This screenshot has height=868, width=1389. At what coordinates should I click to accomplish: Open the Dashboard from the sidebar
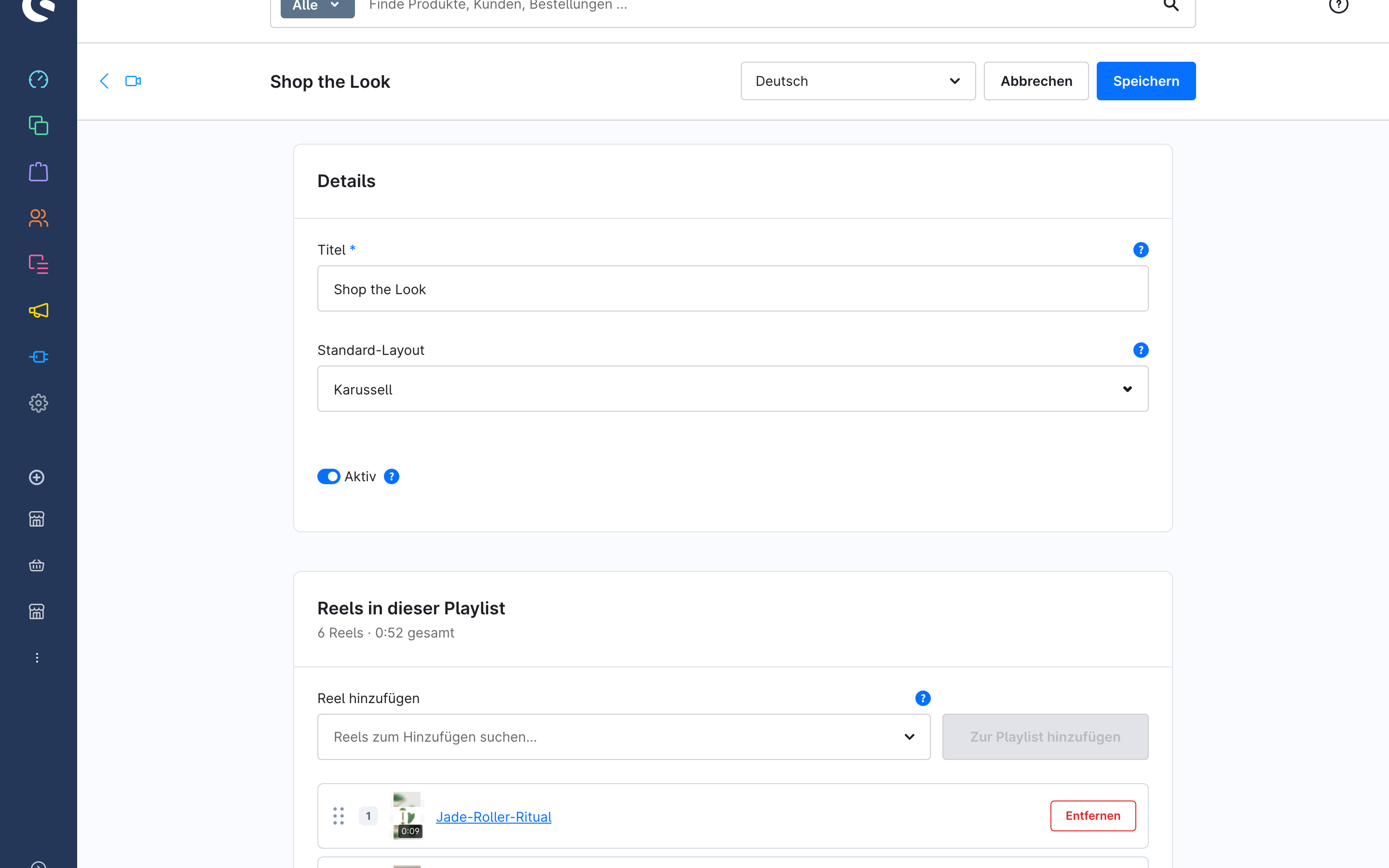coord(39,79)
